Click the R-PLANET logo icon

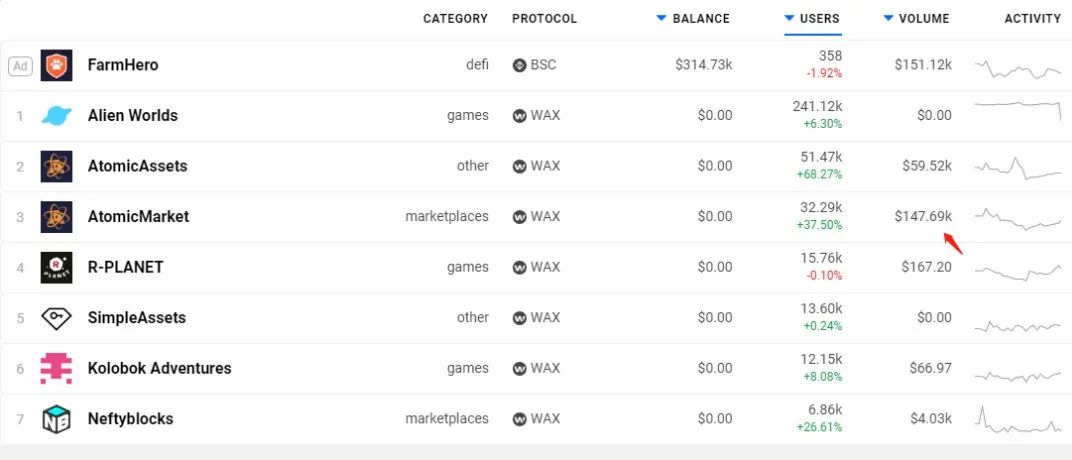(x=56, y=267)
